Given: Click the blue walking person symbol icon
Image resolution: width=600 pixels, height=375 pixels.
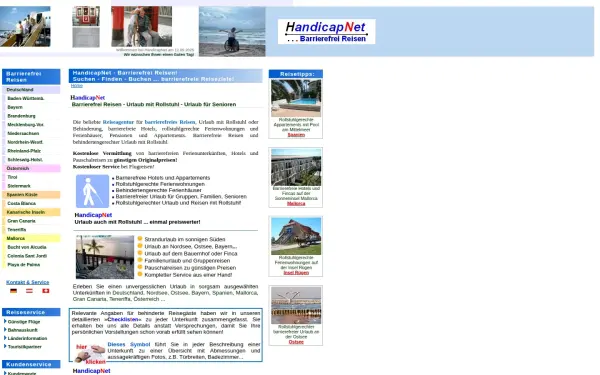Looking at the screenshot, I should point(92,191).
